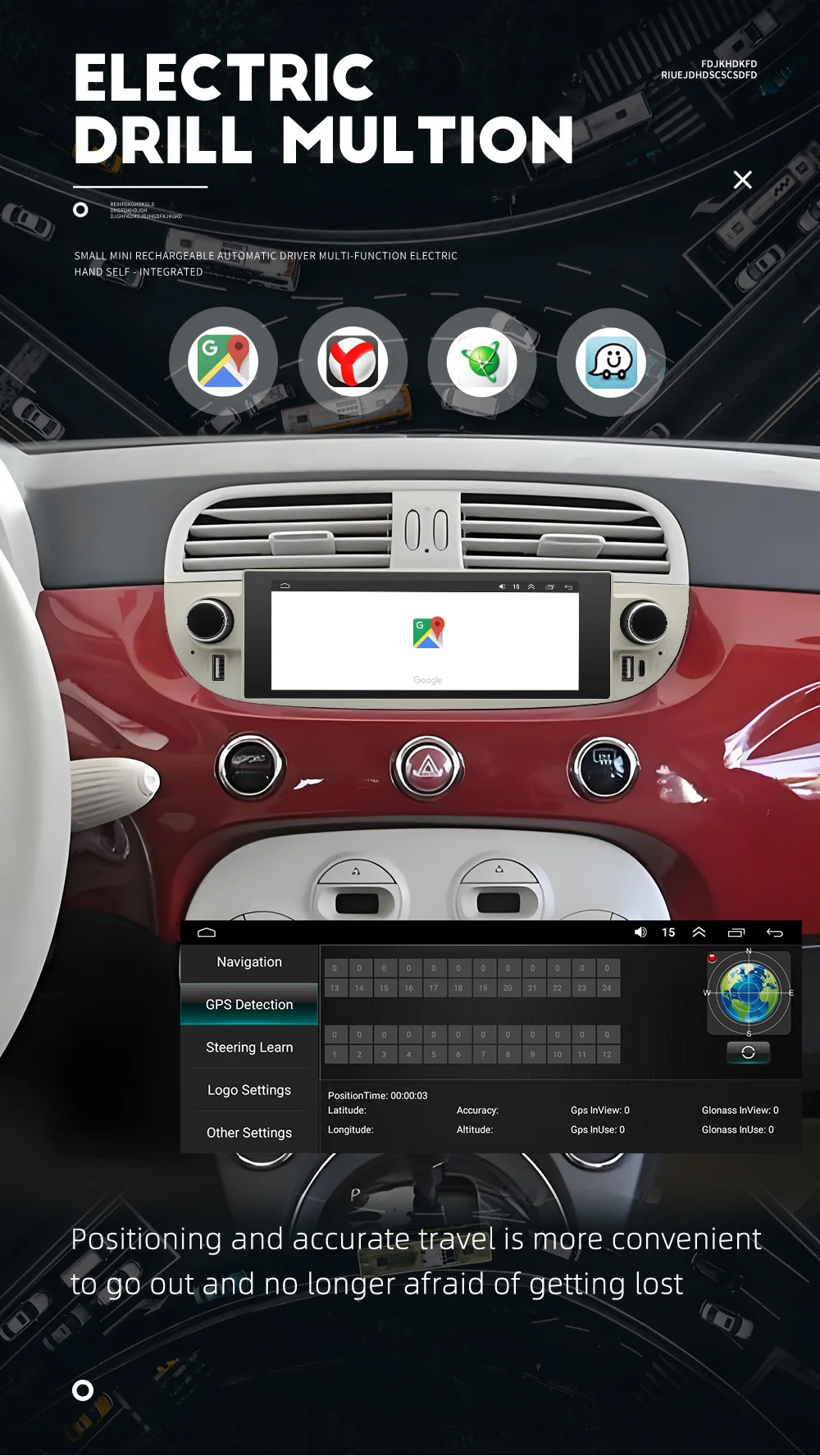820x1456 pixels.
Task: Click the refresh button under the compass globe
Action: tap(749, 1052)
